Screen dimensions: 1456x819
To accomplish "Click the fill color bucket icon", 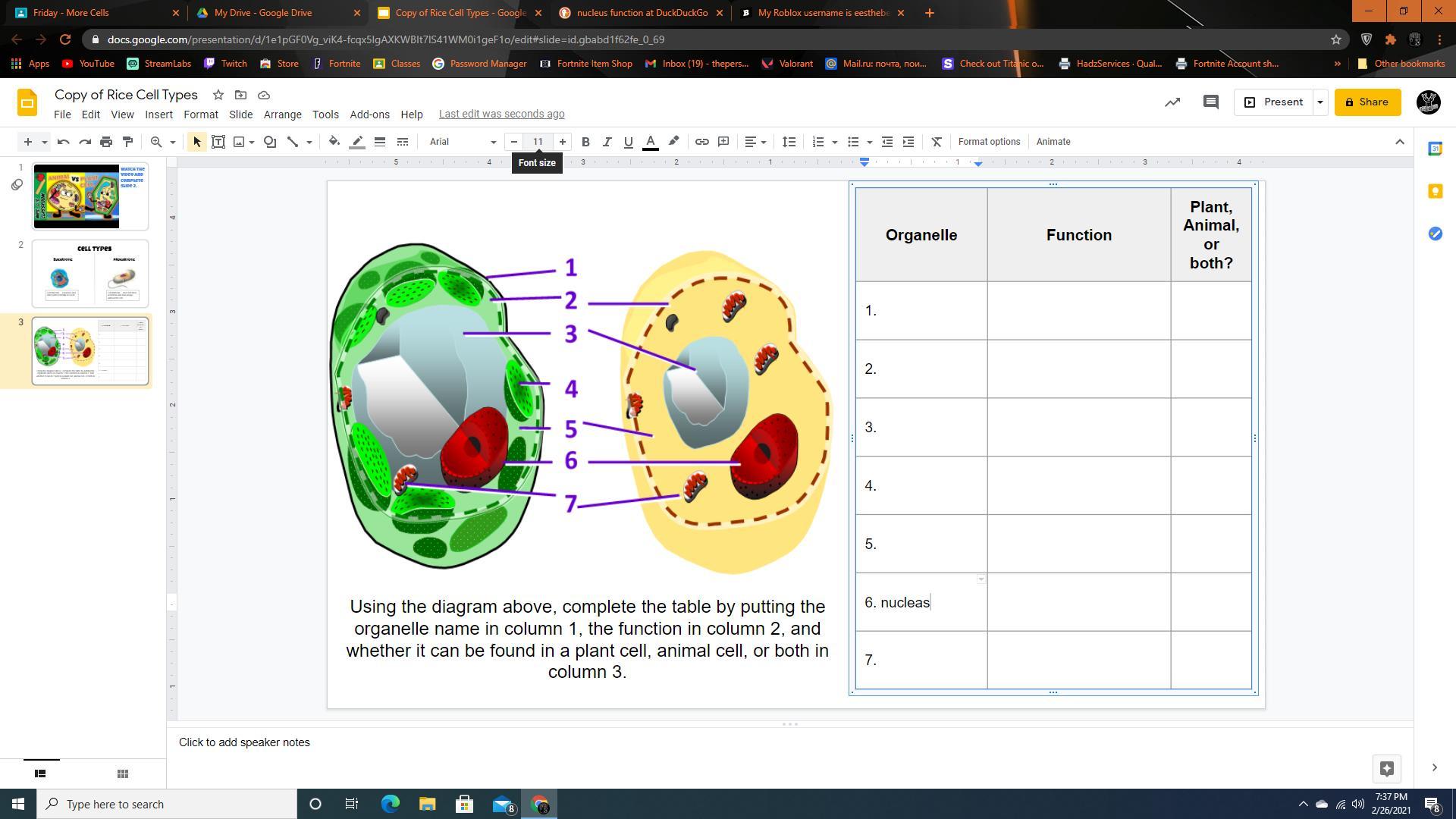I will point(334,142).
